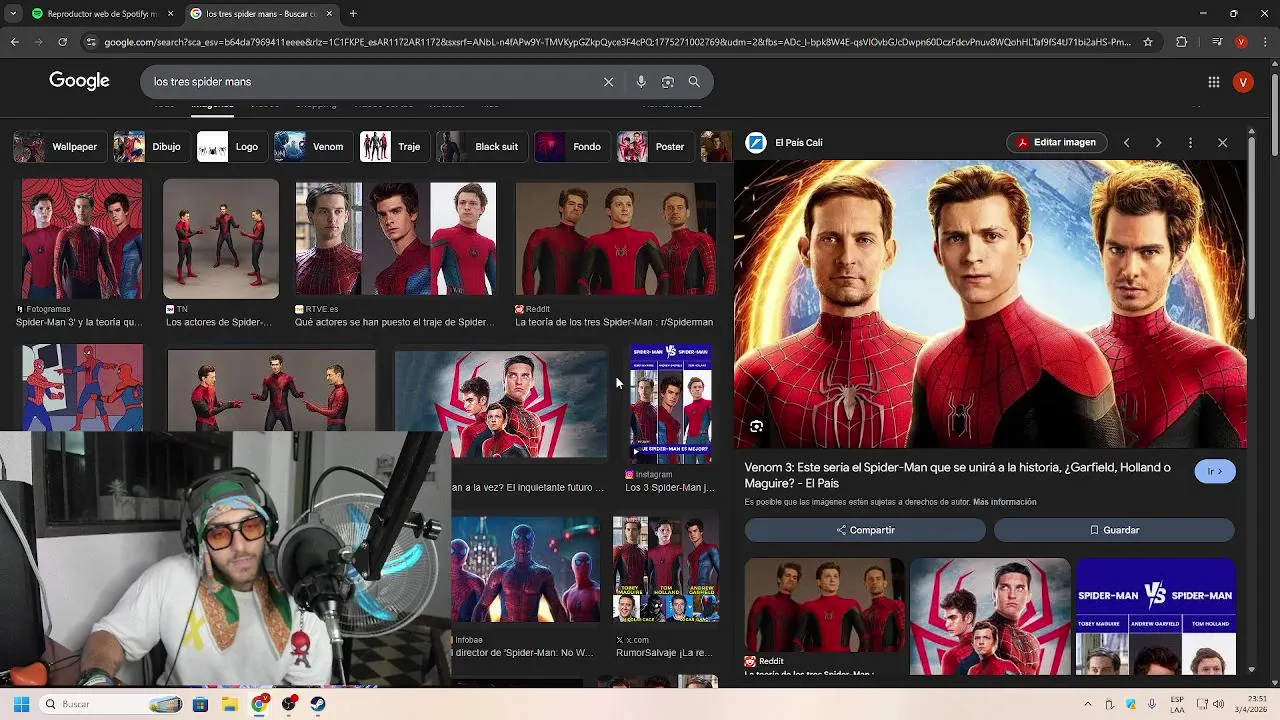The height and width of the screenshot is (720, 1280).
Task: Open the taskbar volume control
Action: tap(1218, 704)
